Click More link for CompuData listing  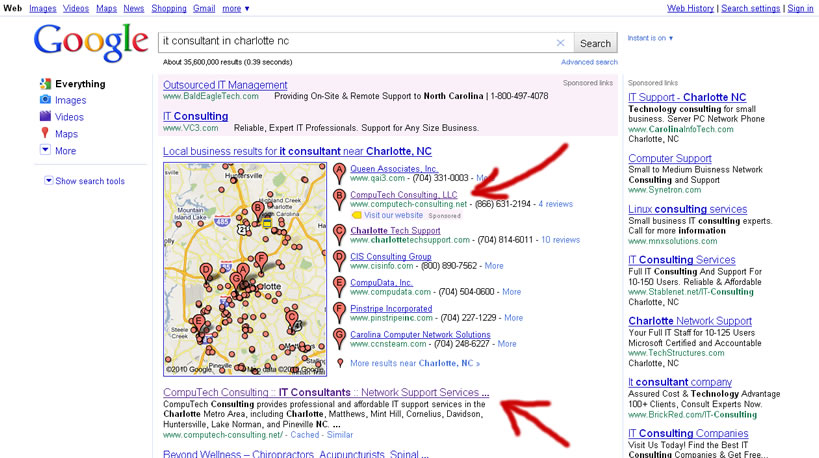pyautogui.click(x=511, y=291)
